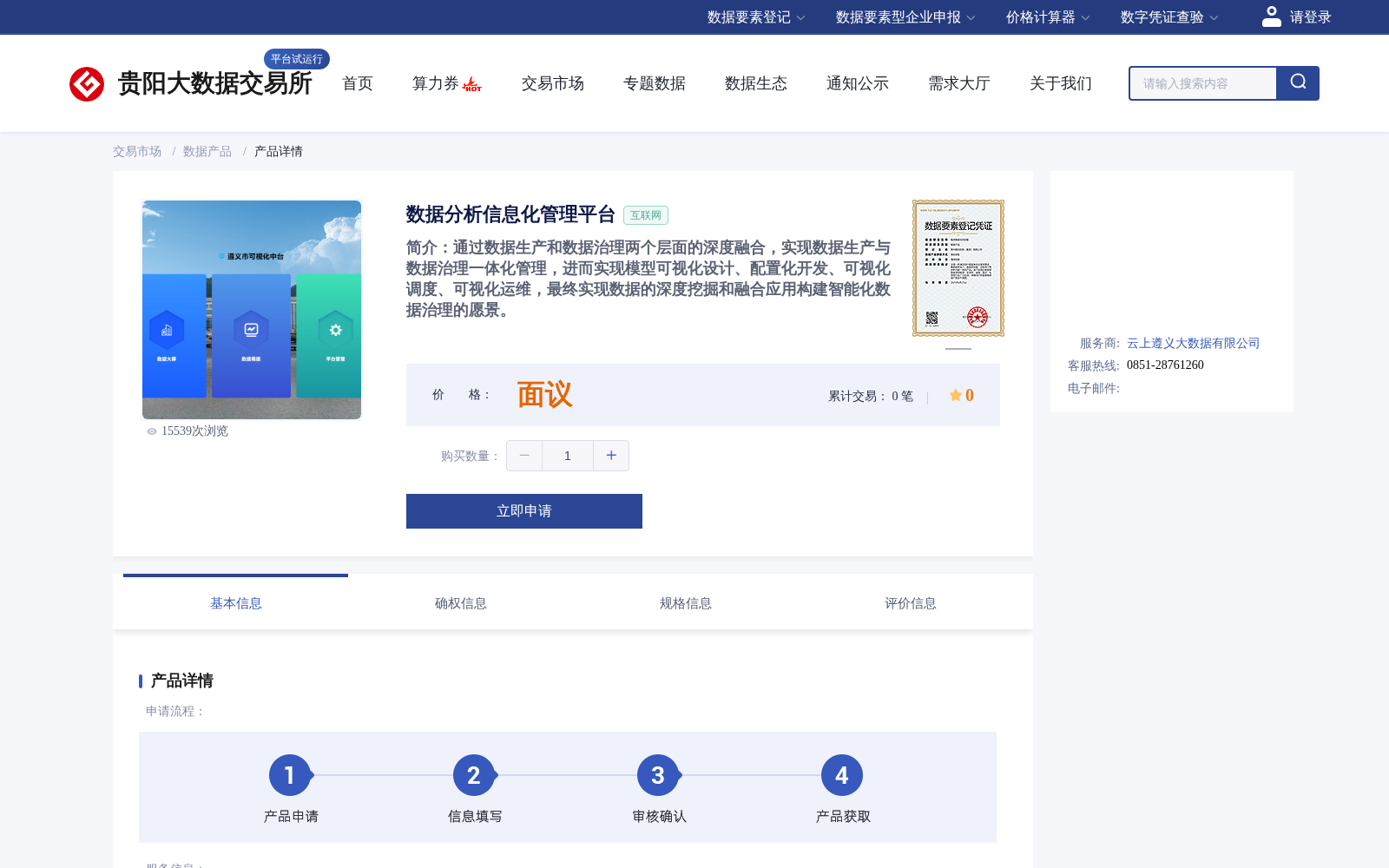The width and height of the screenshot is (1389, 868).
Task: Open the 数据要素登记凭证 certificate thumbnail
Action: [958, 268]
